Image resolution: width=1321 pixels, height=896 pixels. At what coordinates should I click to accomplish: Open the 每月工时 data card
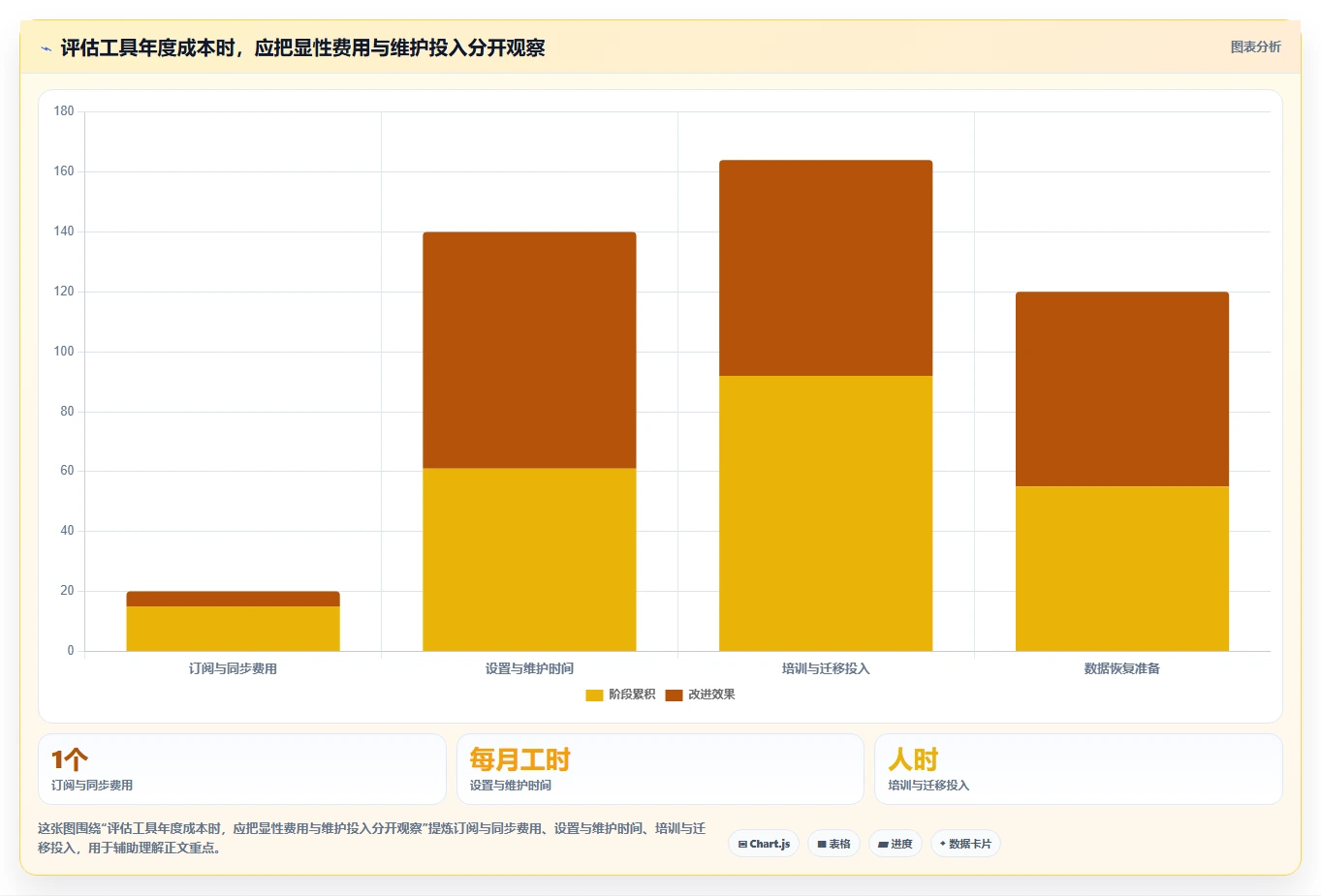(x=660, y=769)
